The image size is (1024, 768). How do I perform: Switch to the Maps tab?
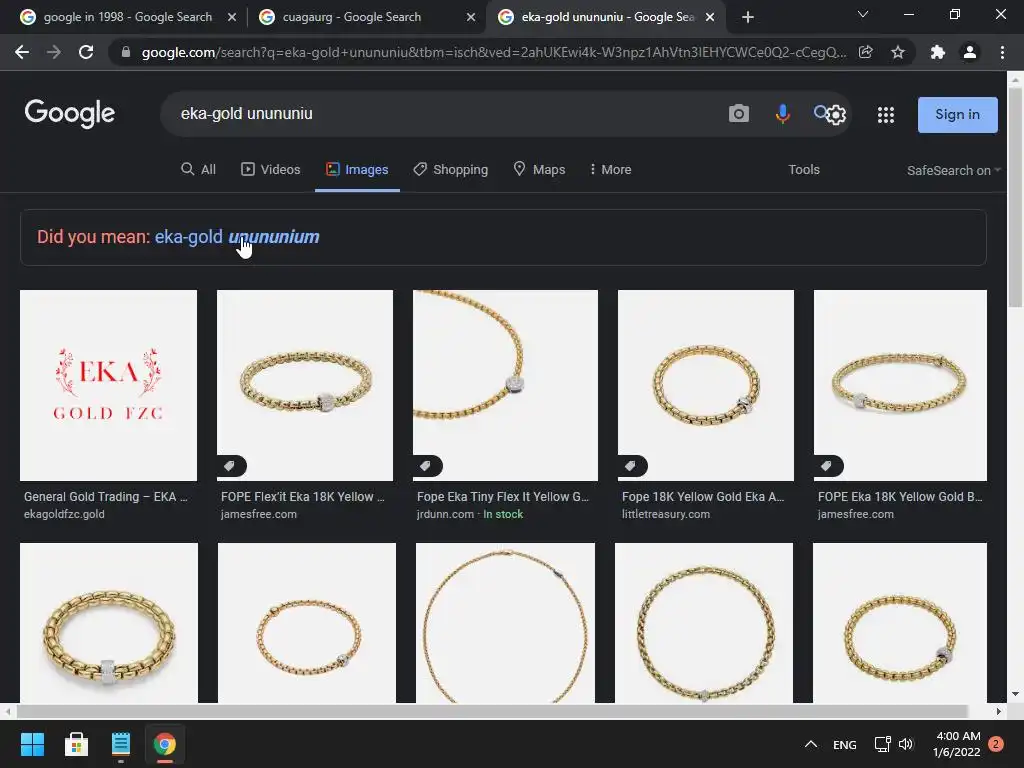tap(539, 170)
